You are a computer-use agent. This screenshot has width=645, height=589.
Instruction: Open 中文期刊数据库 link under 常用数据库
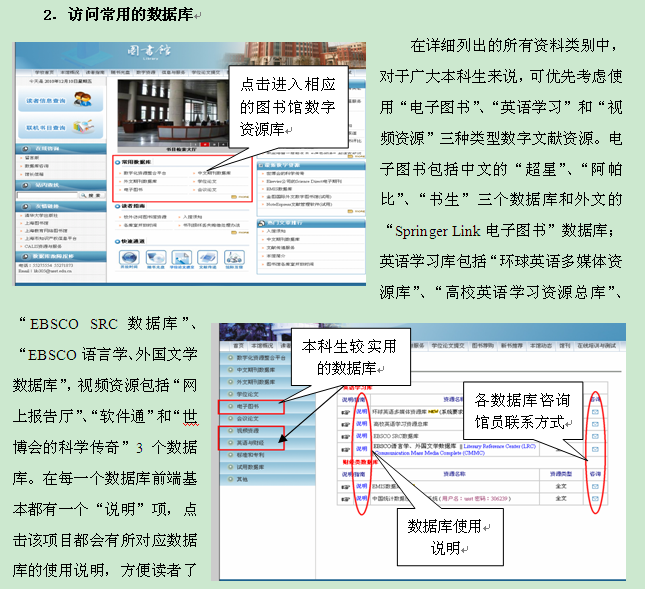tap(214, 173)
